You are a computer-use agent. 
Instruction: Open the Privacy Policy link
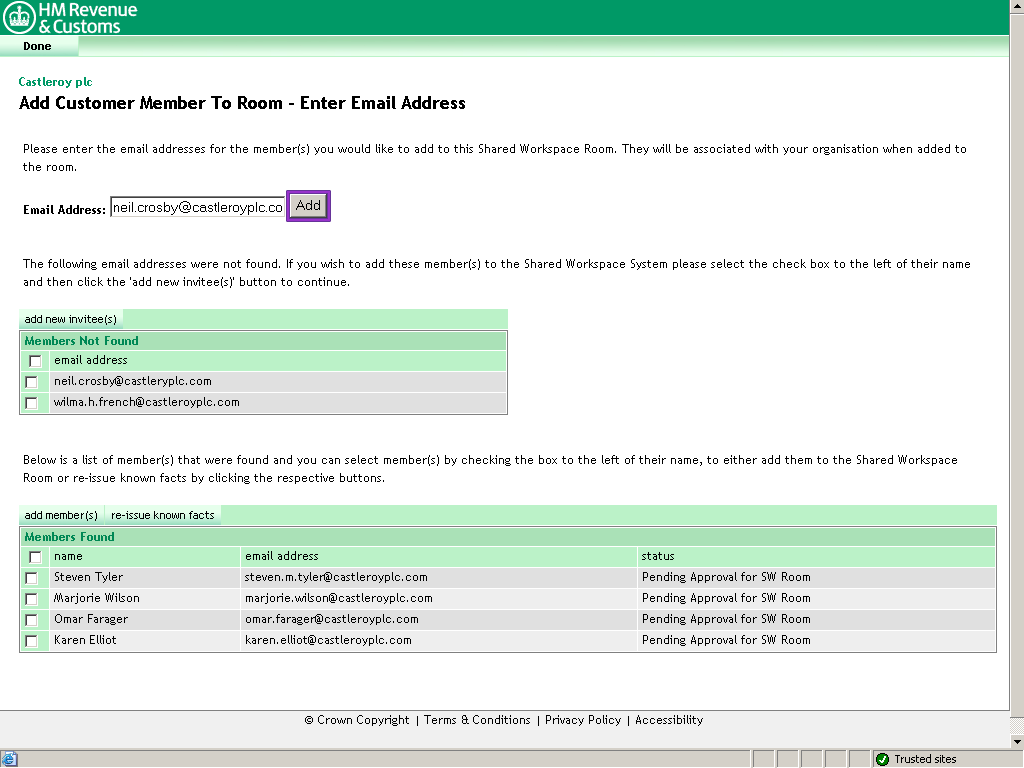pos(583,720)
